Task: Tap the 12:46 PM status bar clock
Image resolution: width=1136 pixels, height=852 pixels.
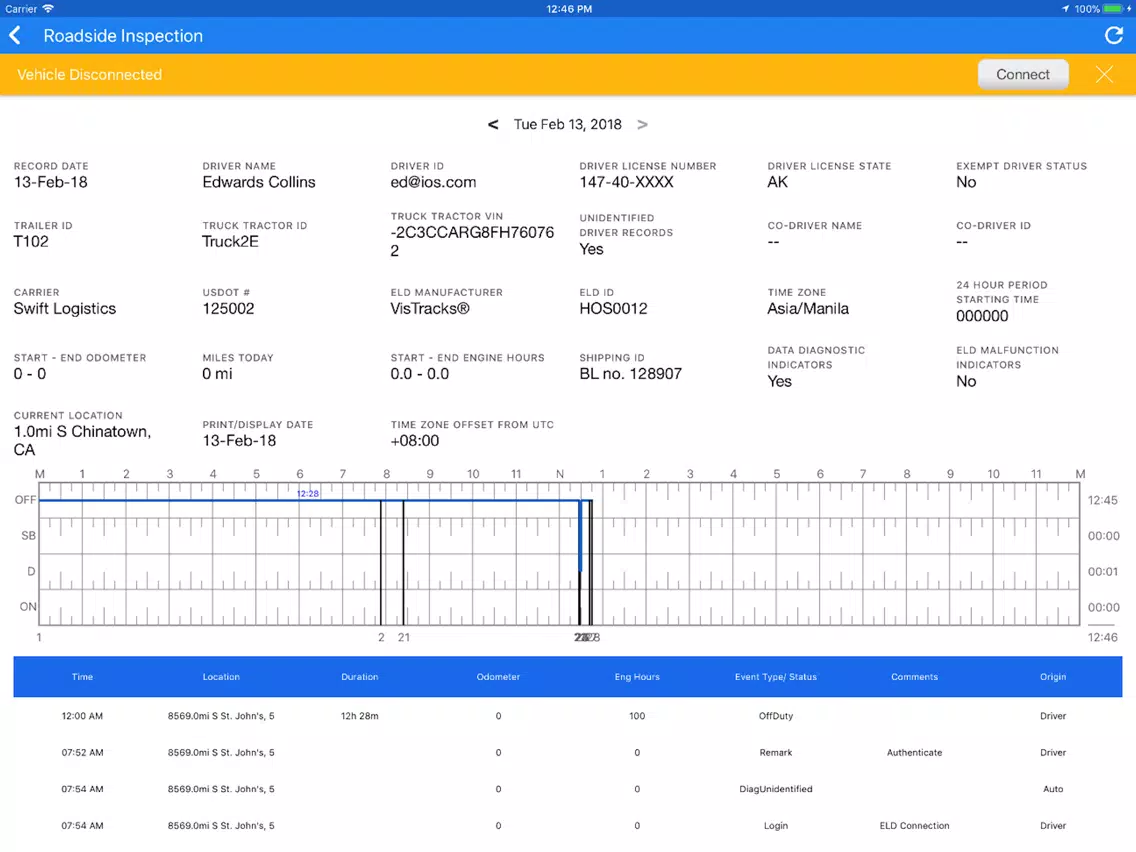Action: (569, 9)
